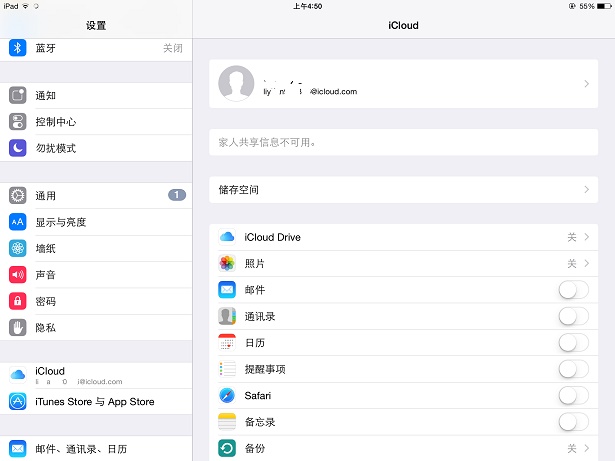
Task: Tap the 日历 Calendar icon
Action: (227, 343)
